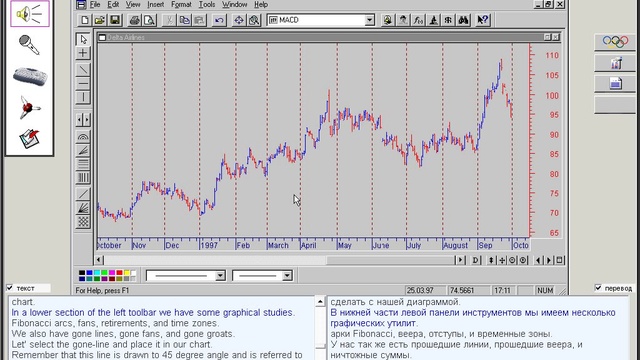Open the Window menu

click(235, 4)
